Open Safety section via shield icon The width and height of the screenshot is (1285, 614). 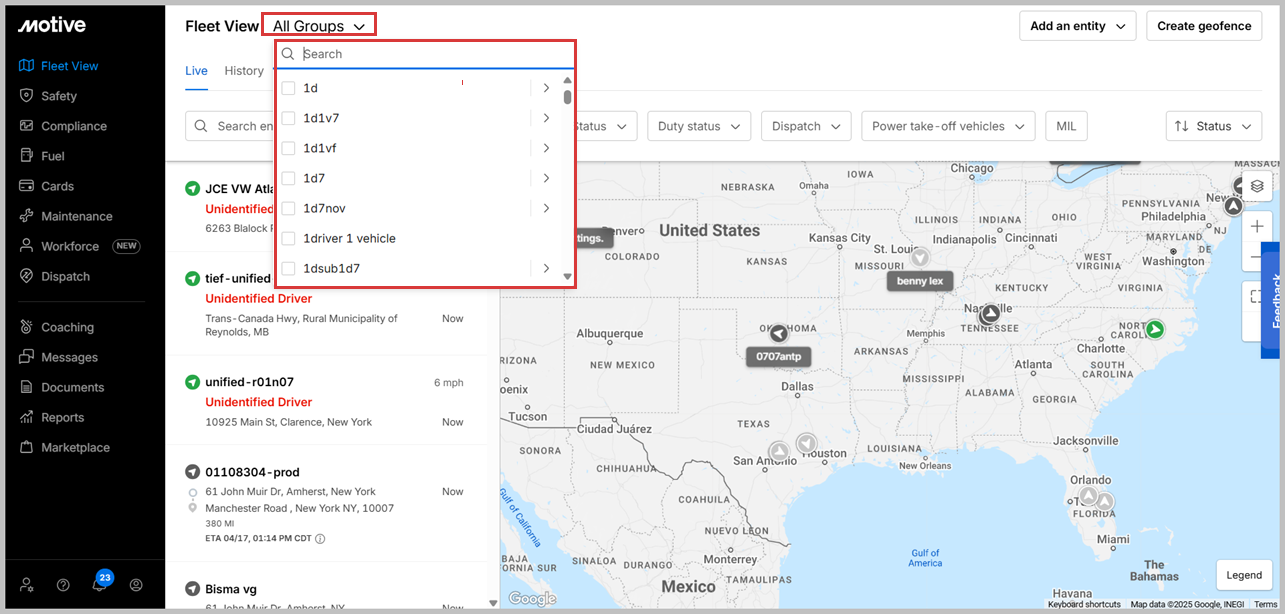pos(27,96)
